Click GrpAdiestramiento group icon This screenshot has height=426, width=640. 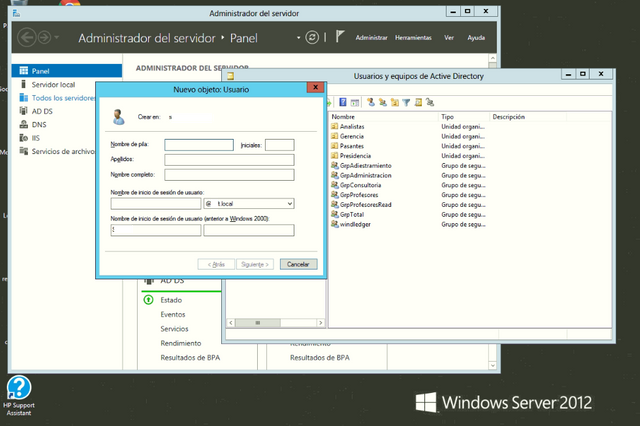coord(335,165)
